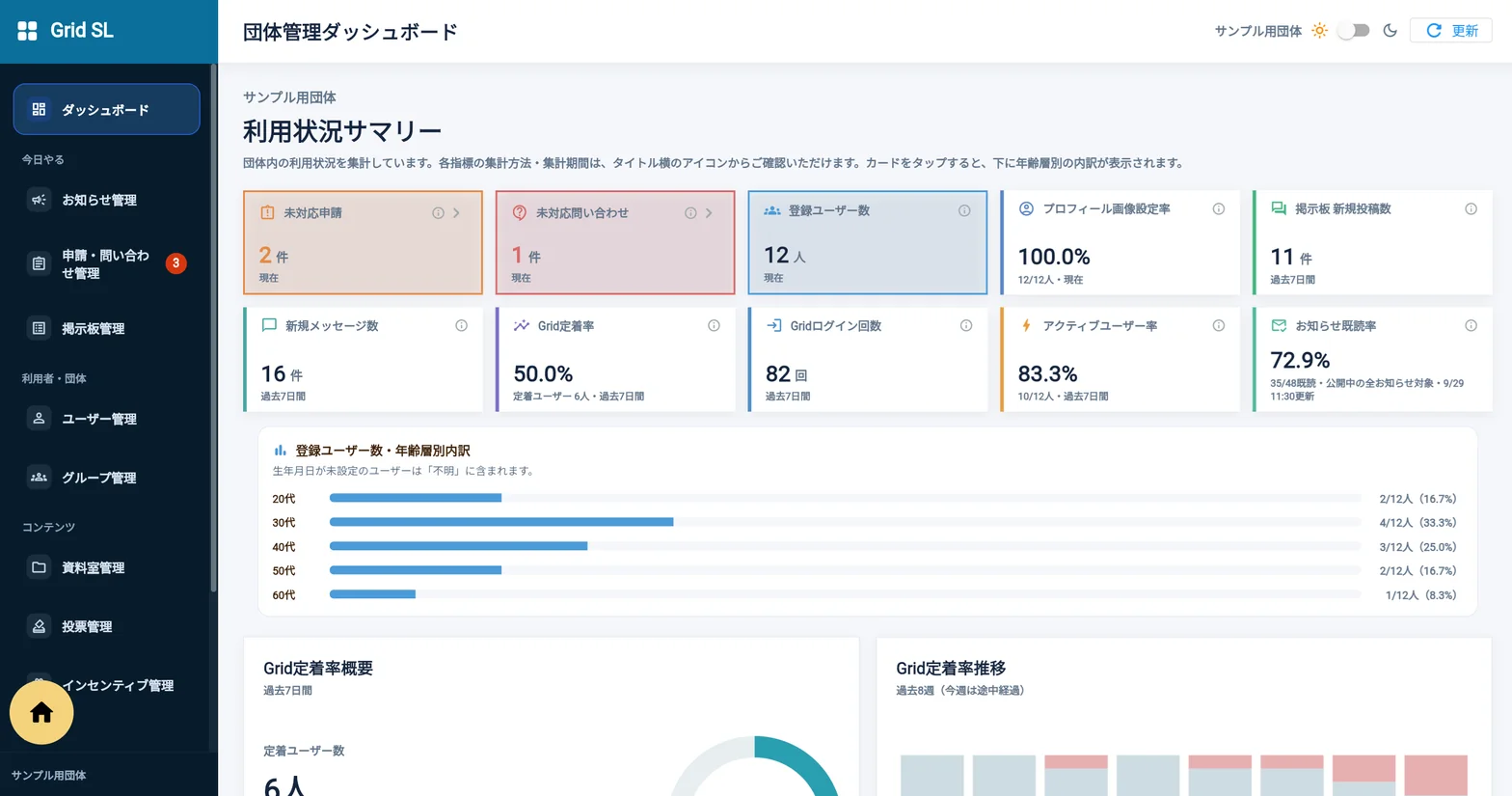Click the moon dark-mode icon
The image size is (1512, 796).
tap(1390, 31)
